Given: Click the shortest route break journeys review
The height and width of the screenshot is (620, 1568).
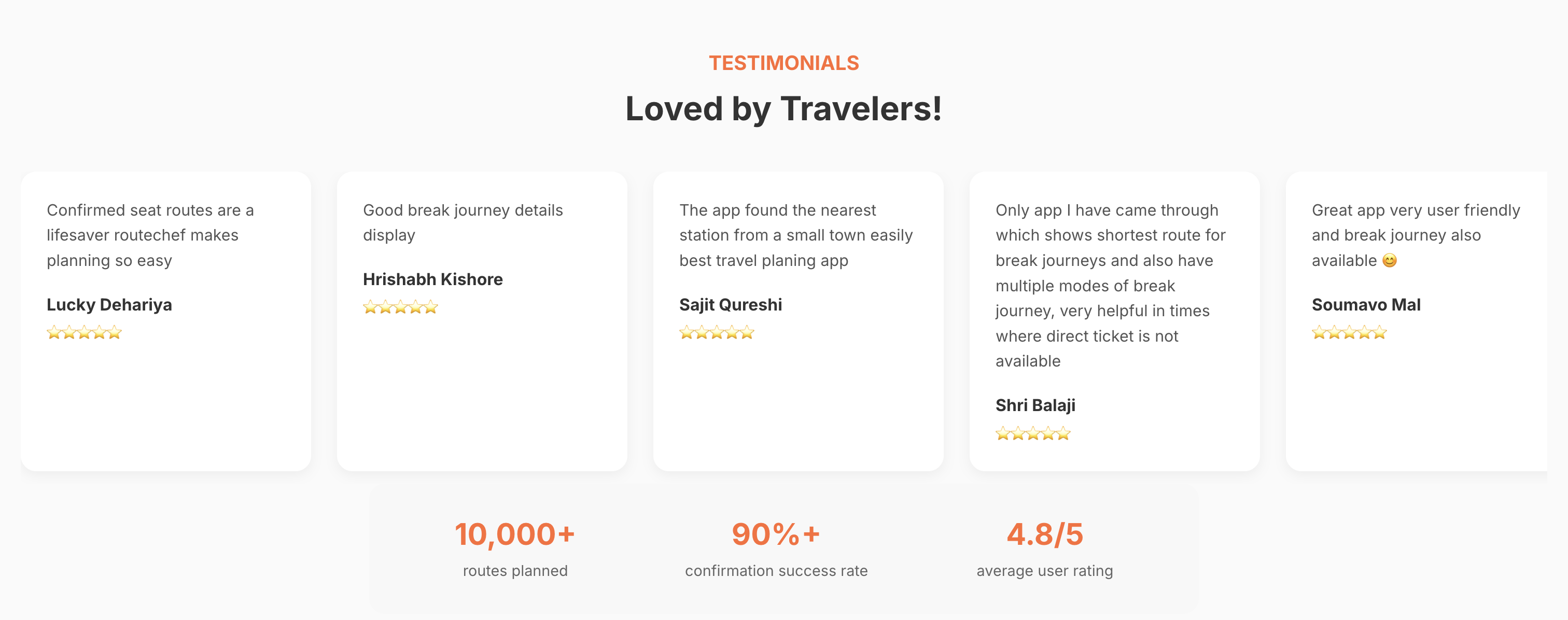Looking at the screenshot, I should 1111,286.
